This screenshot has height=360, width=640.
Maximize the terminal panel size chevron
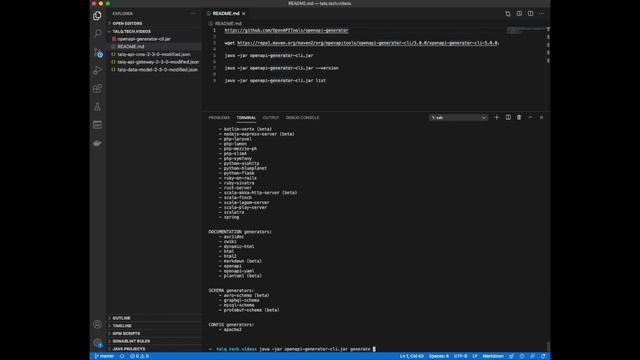(530, 118)
